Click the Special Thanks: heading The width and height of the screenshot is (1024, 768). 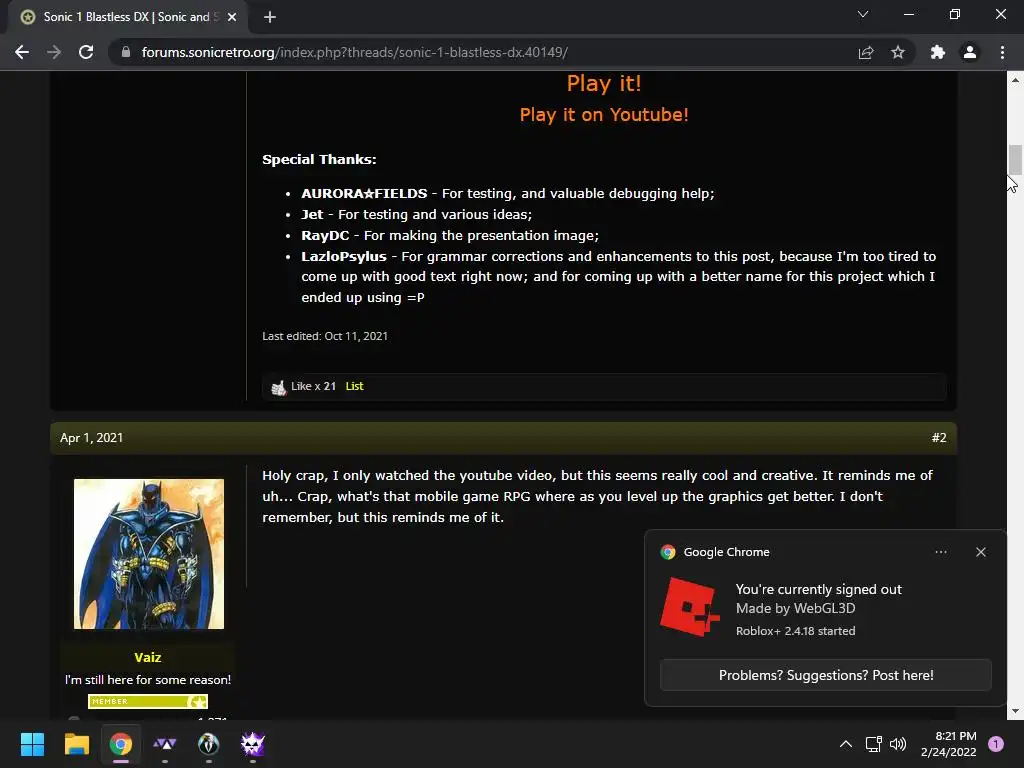tap(319, 159)
